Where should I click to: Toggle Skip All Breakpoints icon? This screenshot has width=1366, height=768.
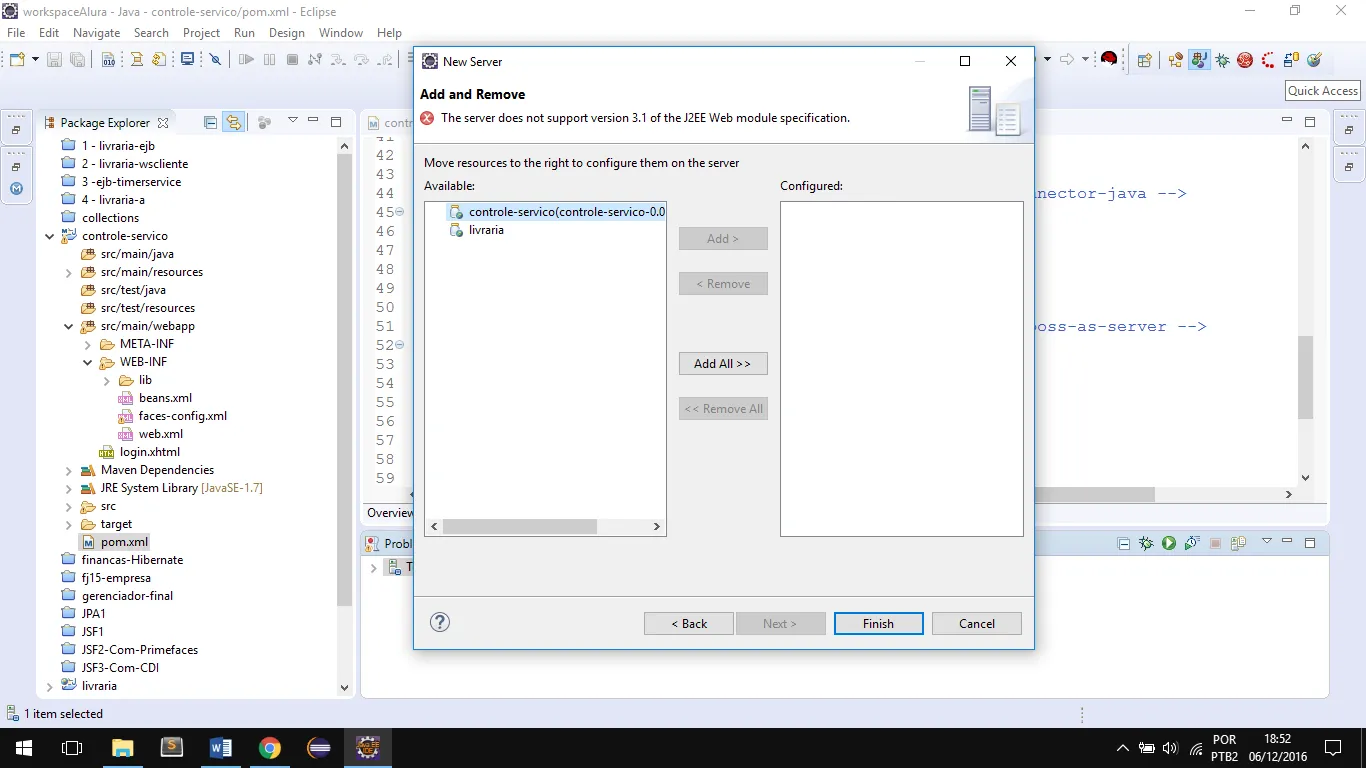[x=215, y=60]
